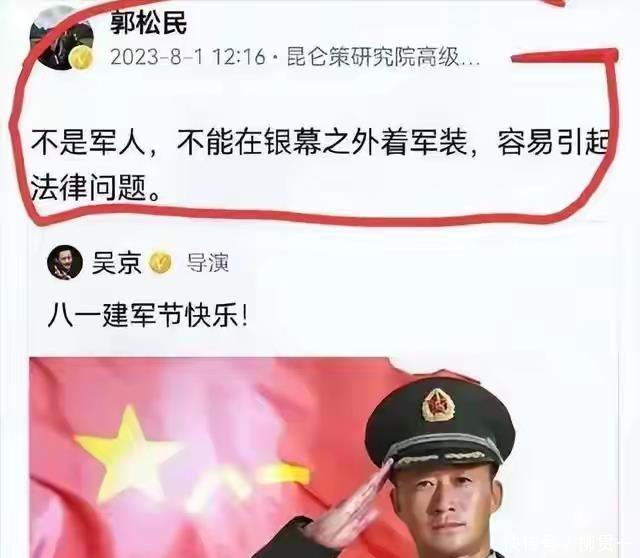Click the 吴京 username in reposted card
This screenshot has height=558, width=640.
click(117, 262)
